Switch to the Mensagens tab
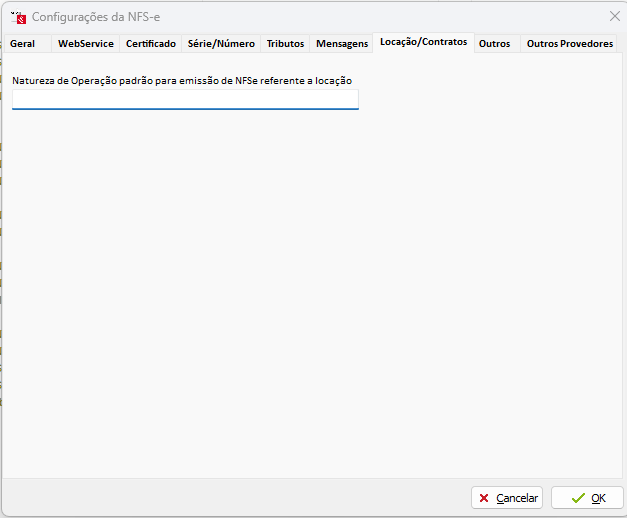The height and width of the screenshot is (518, 627). click(341, 44)
